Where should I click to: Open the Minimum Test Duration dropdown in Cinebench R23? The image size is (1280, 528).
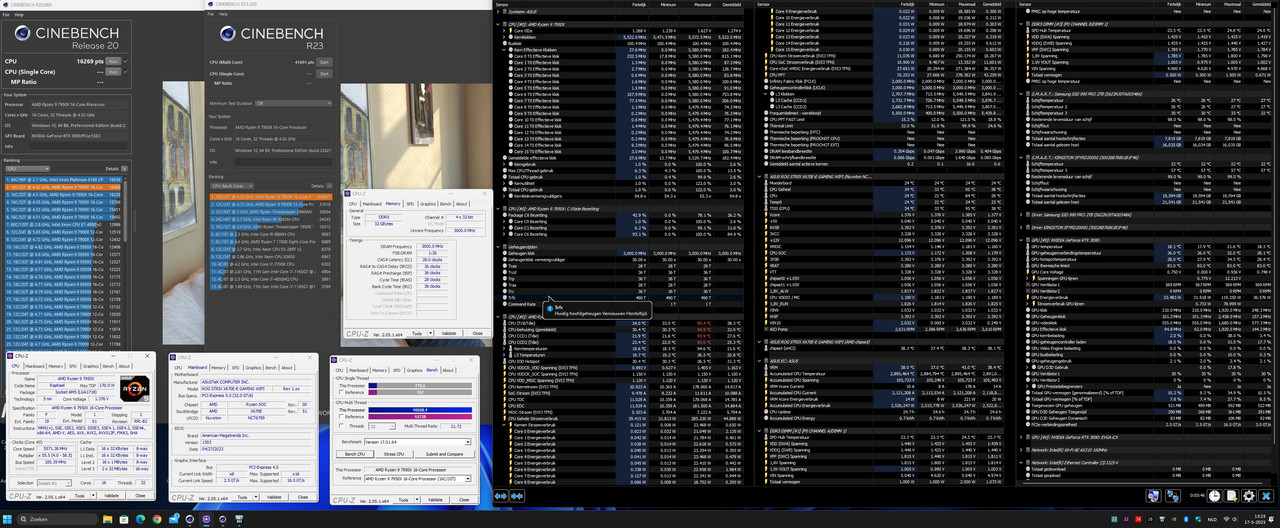click(x=292, y=103)
